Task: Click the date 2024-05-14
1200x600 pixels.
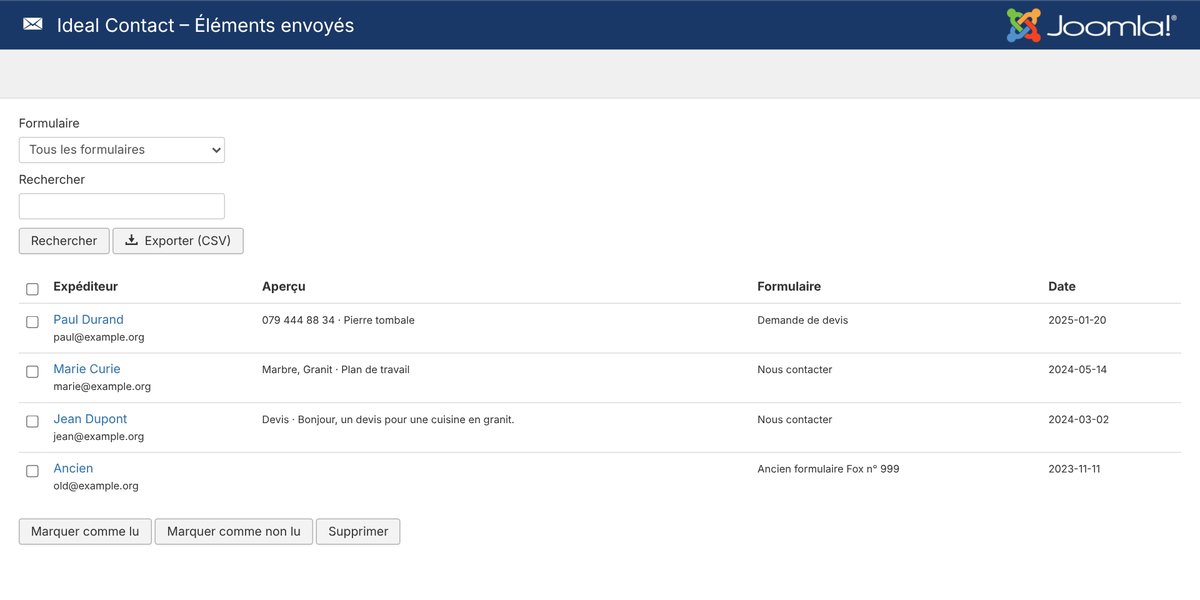Action: pos(1078,370)
